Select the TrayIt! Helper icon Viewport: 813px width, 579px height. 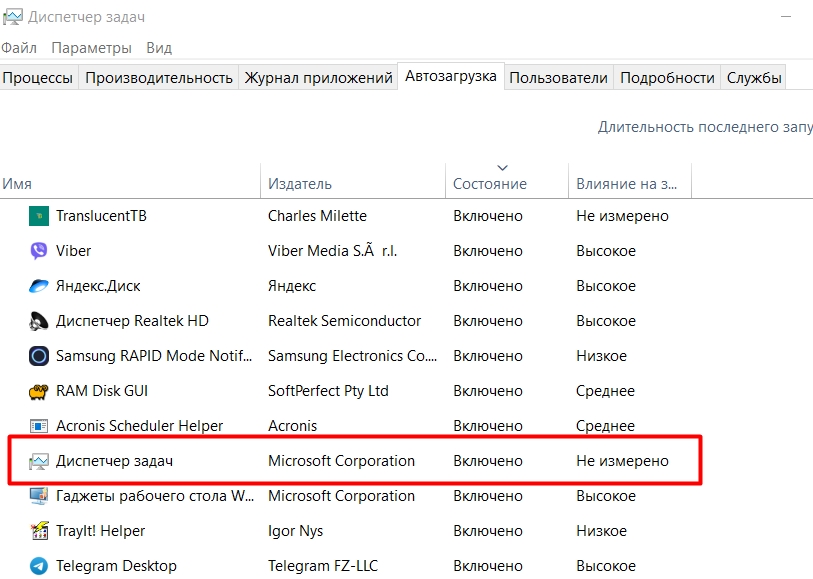[x=39, y=531]
